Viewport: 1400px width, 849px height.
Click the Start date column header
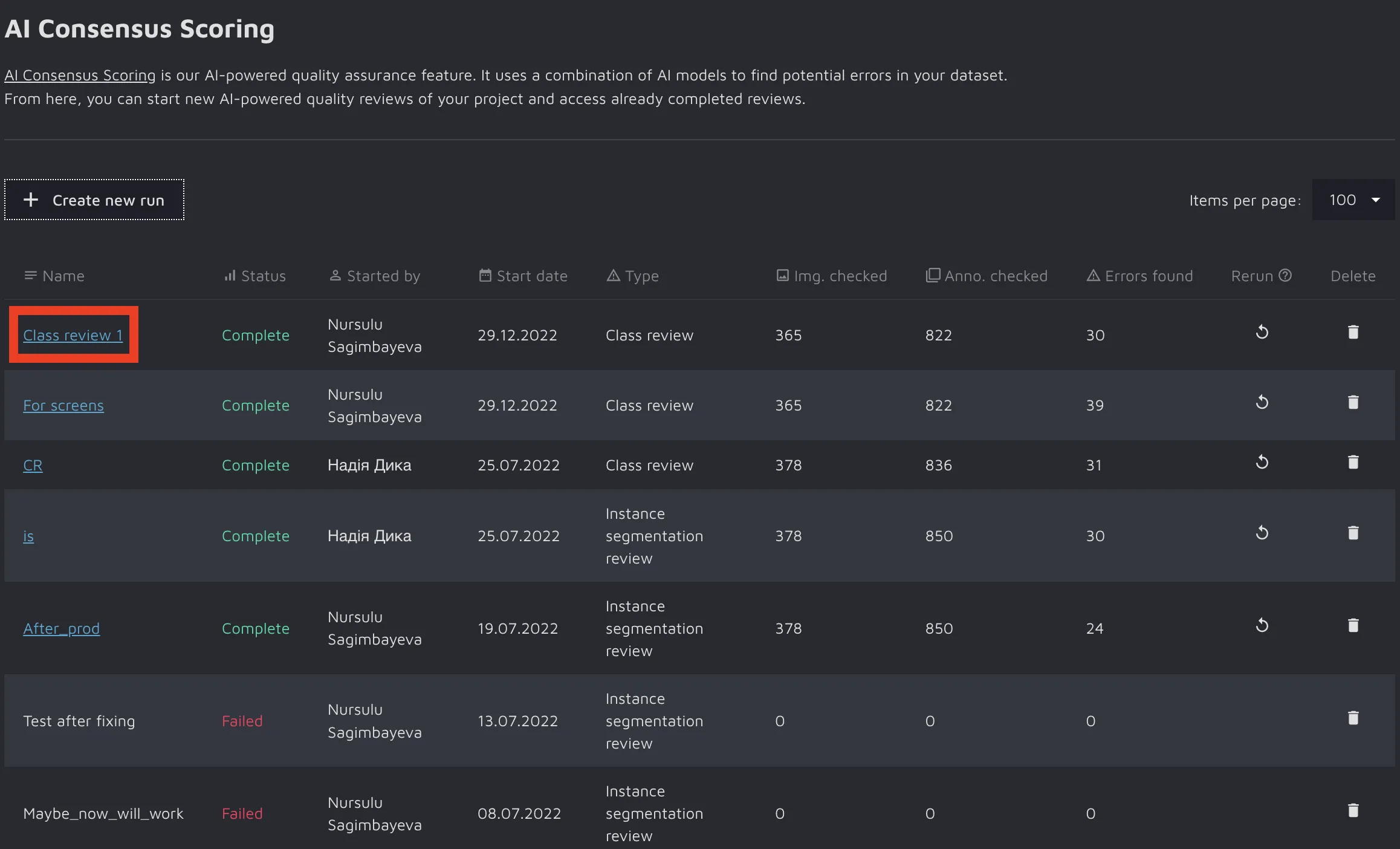(523, 276)
